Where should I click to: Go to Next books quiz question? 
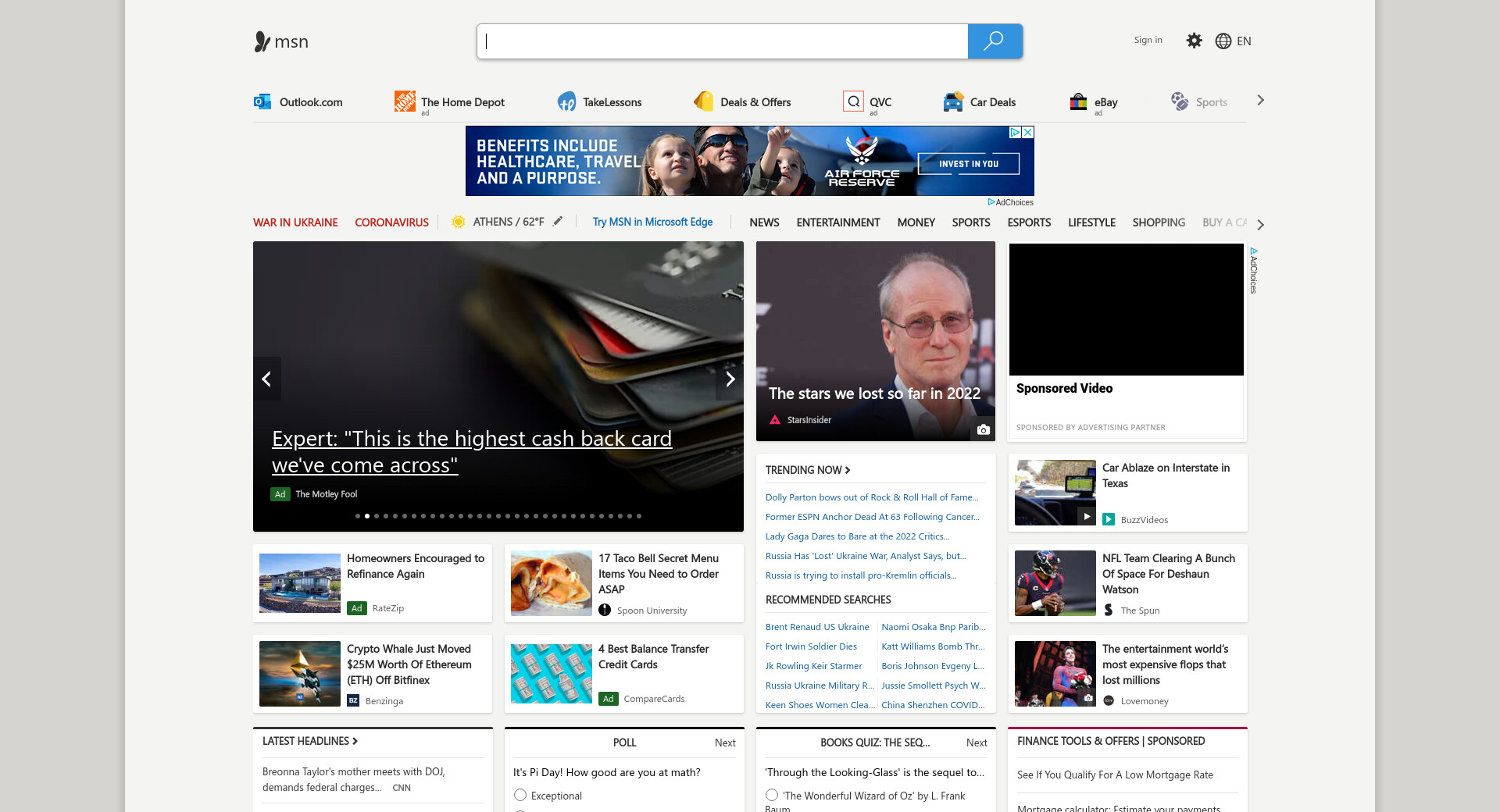pos(977,743)
